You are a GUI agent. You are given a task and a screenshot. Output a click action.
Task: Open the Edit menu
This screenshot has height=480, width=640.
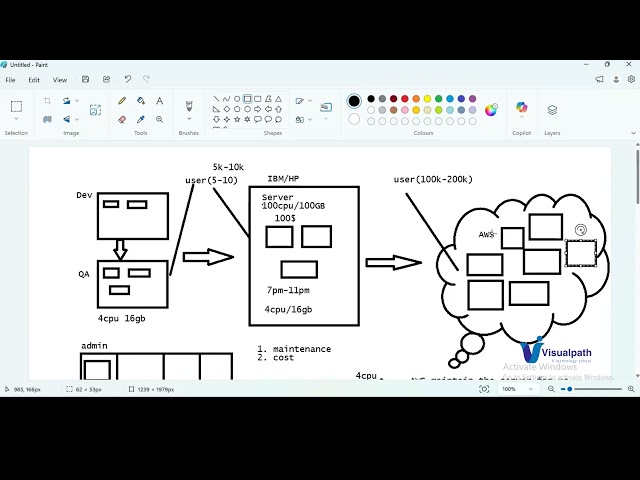(x=34, y=80)
